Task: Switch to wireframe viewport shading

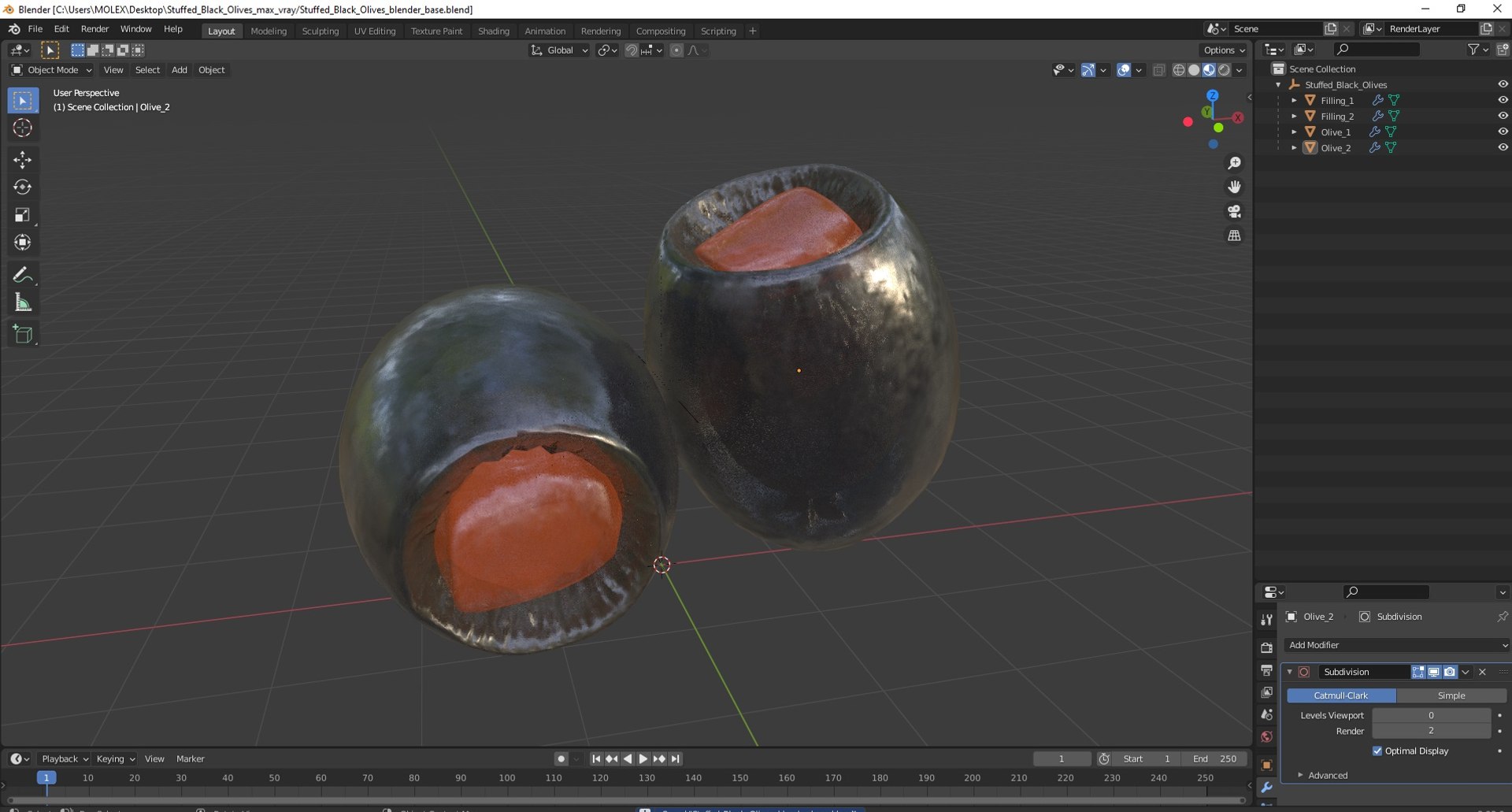Action: click(x=1179, y=70)
